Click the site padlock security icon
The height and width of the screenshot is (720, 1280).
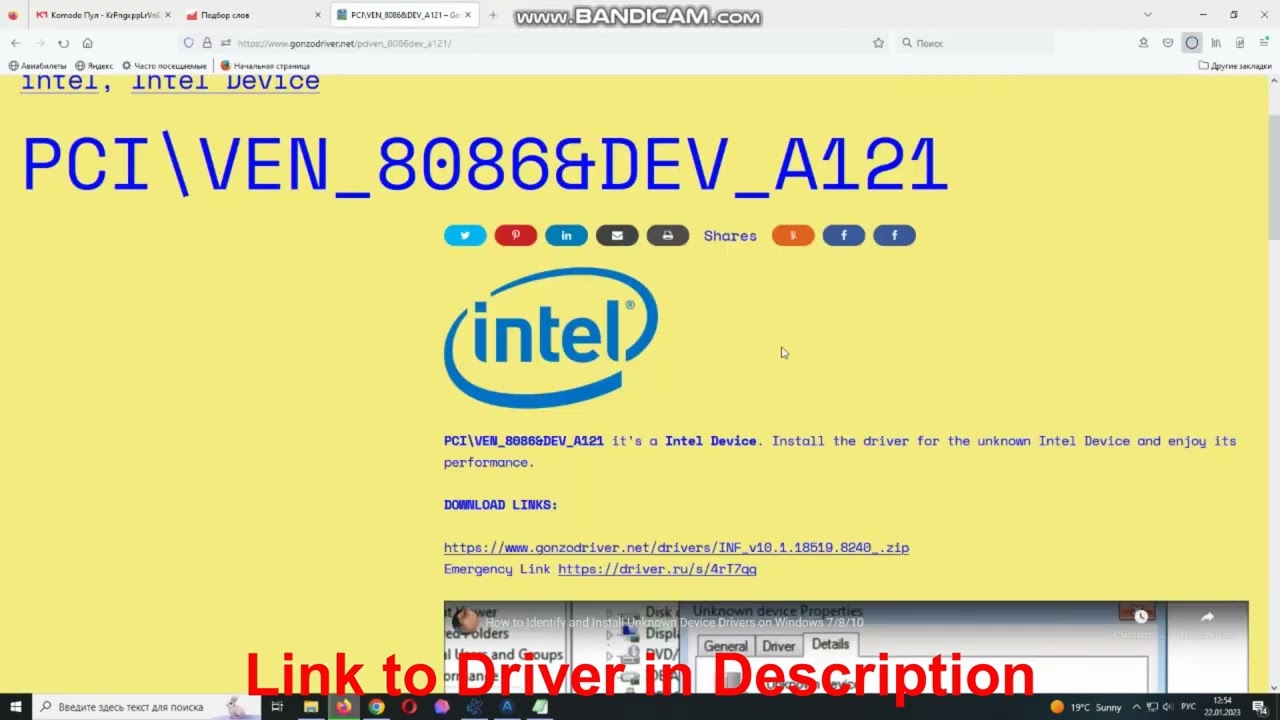point(207,43)
